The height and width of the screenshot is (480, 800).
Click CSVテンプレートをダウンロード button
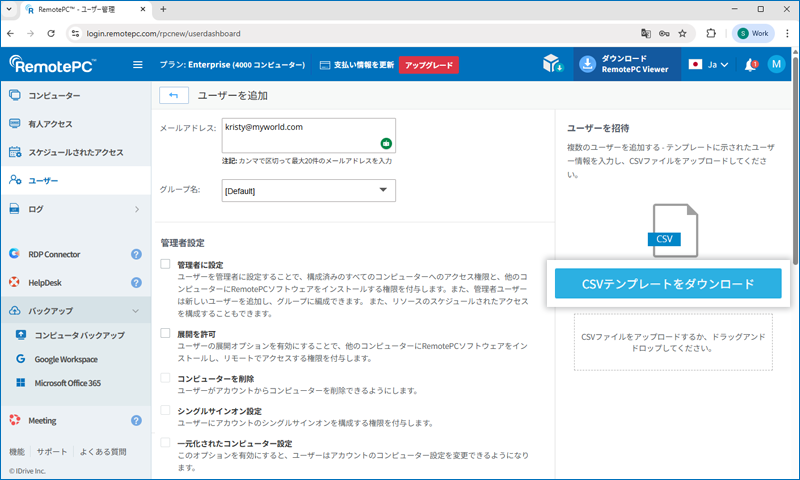click(x=668, y=284)
